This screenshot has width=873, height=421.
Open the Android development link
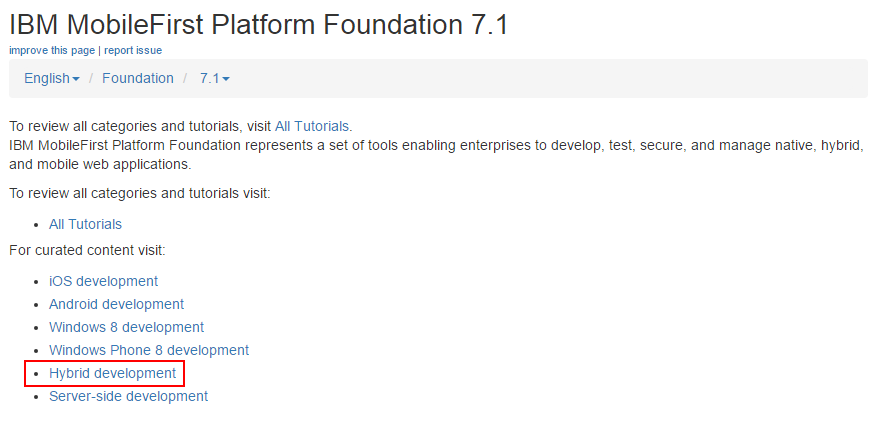116,304
